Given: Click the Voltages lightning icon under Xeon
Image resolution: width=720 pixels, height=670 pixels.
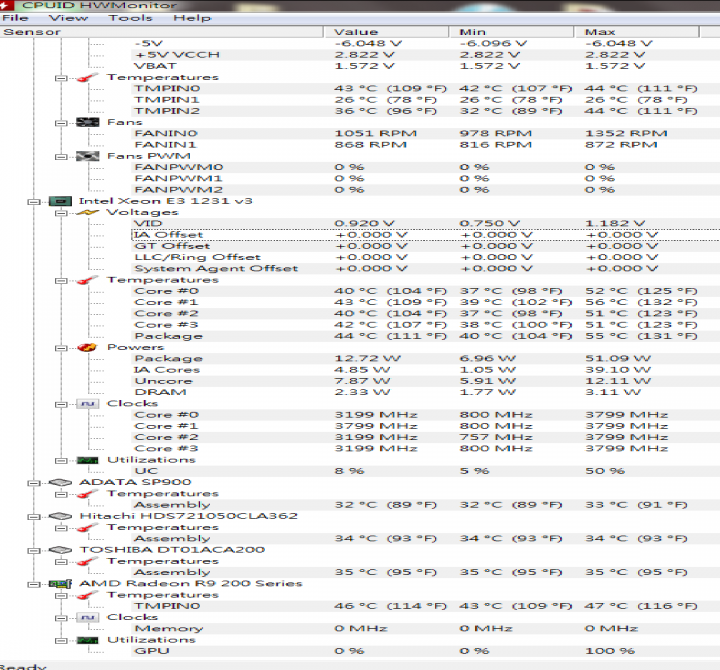Looking at the screenshot, I should [x=87, y=212].
